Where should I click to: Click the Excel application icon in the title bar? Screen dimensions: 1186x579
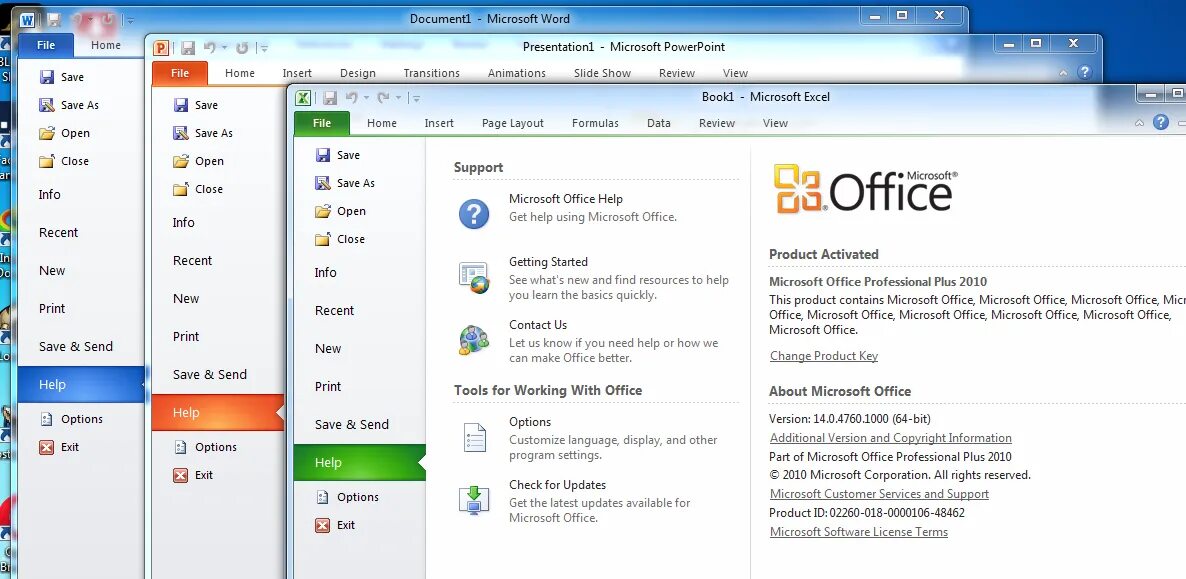click(303, 98)
